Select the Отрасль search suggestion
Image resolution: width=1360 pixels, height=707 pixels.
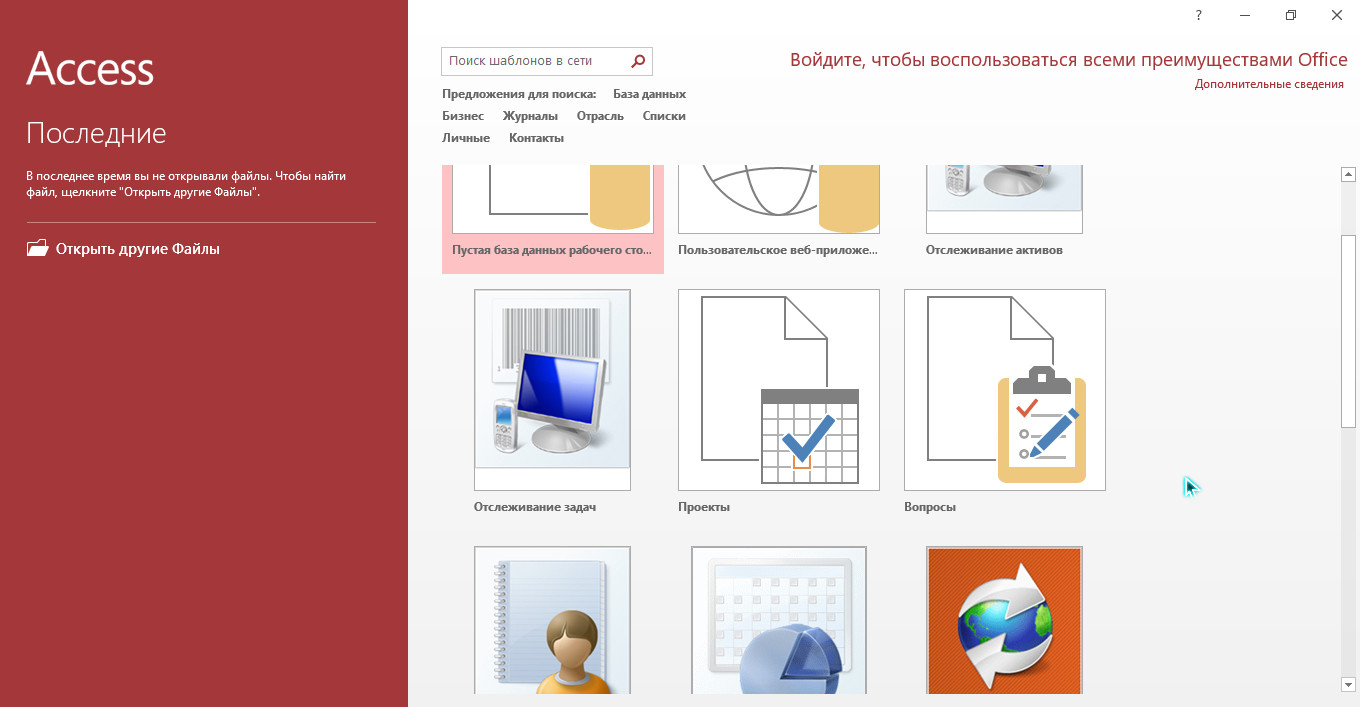600,116
